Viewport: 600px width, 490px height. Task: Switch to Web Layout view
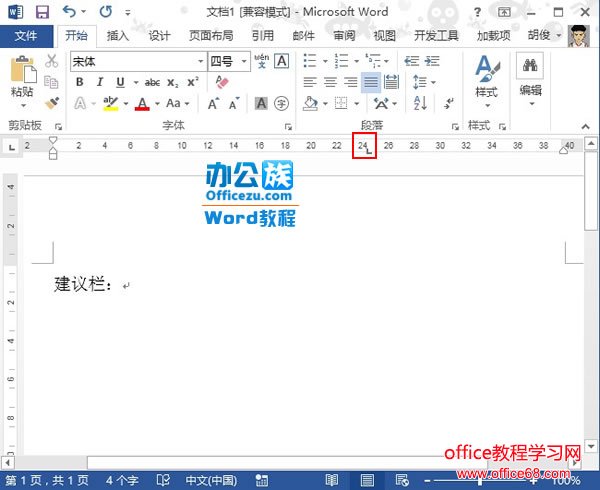(x=402, y=480)
